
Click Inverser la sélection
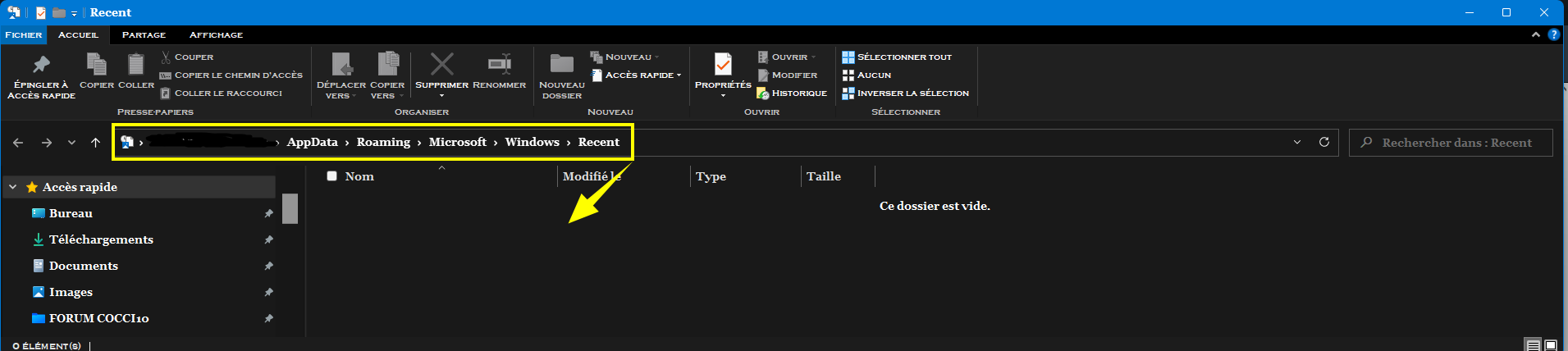[x=906, y=93]
